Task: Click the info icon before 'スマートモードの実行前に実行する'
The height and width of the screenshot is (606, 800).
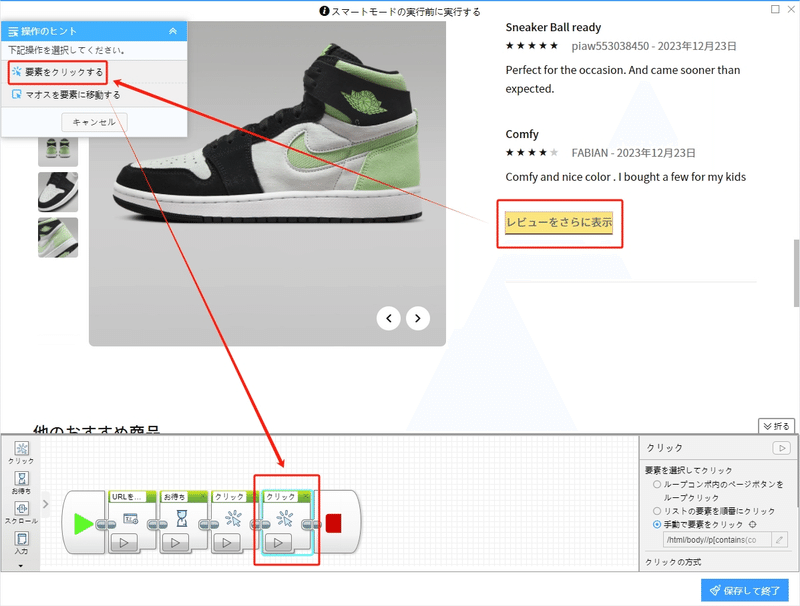Action: [324, 11]
